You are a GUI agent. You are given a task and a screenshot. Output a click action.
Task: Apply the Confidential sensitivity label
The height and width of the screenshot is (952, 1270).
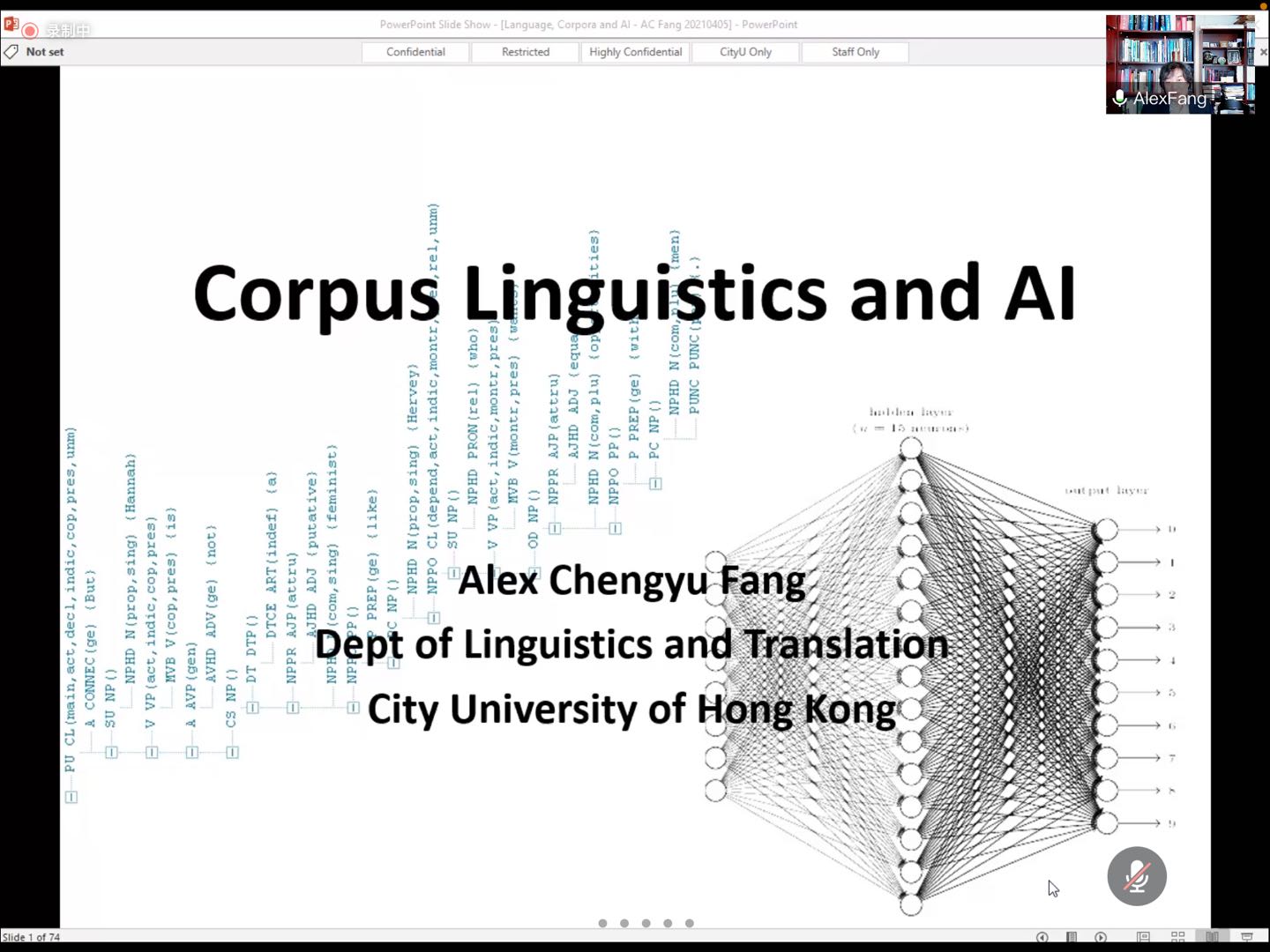[x=415, y=52]
